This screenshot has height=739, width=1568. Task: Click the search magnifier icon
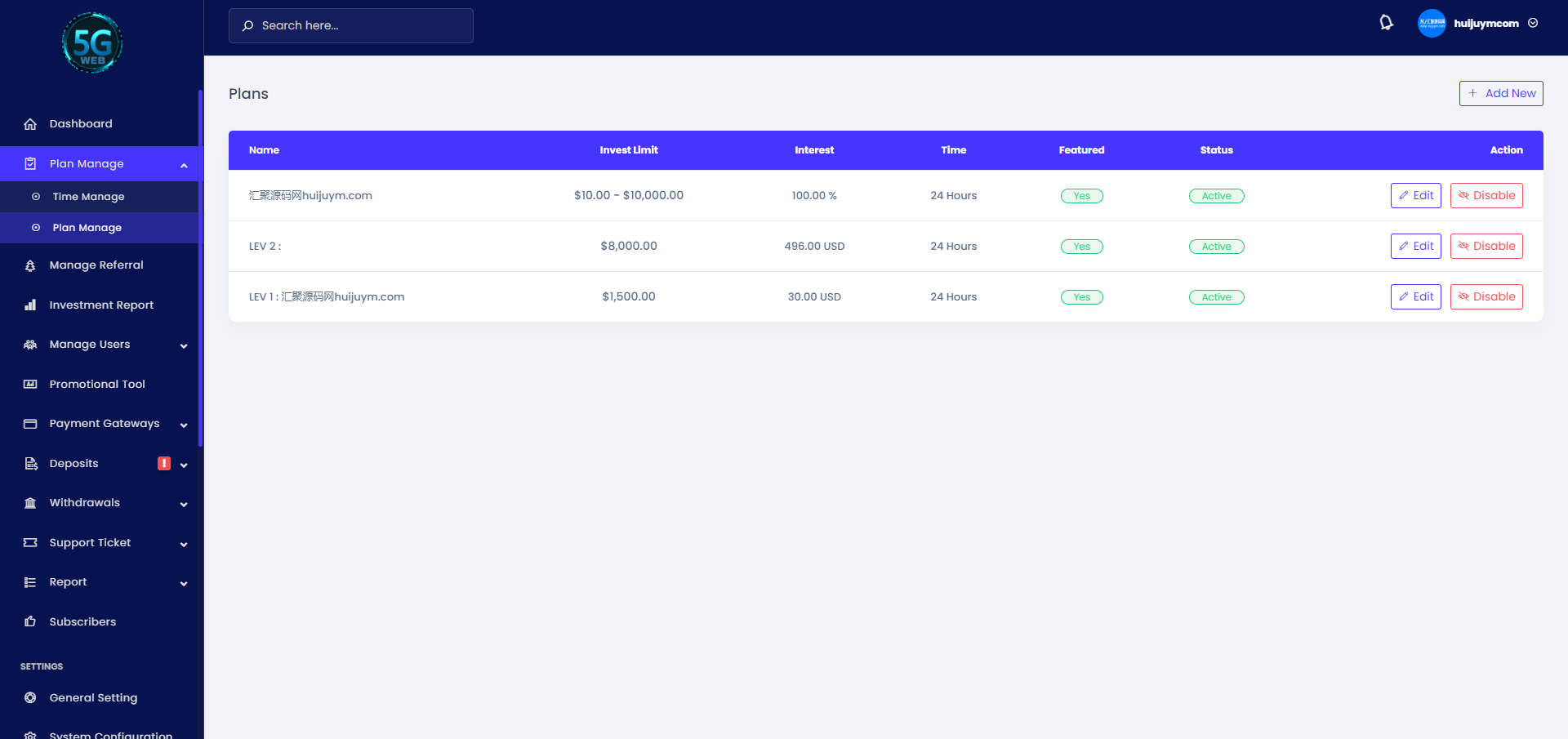(247, 26)
